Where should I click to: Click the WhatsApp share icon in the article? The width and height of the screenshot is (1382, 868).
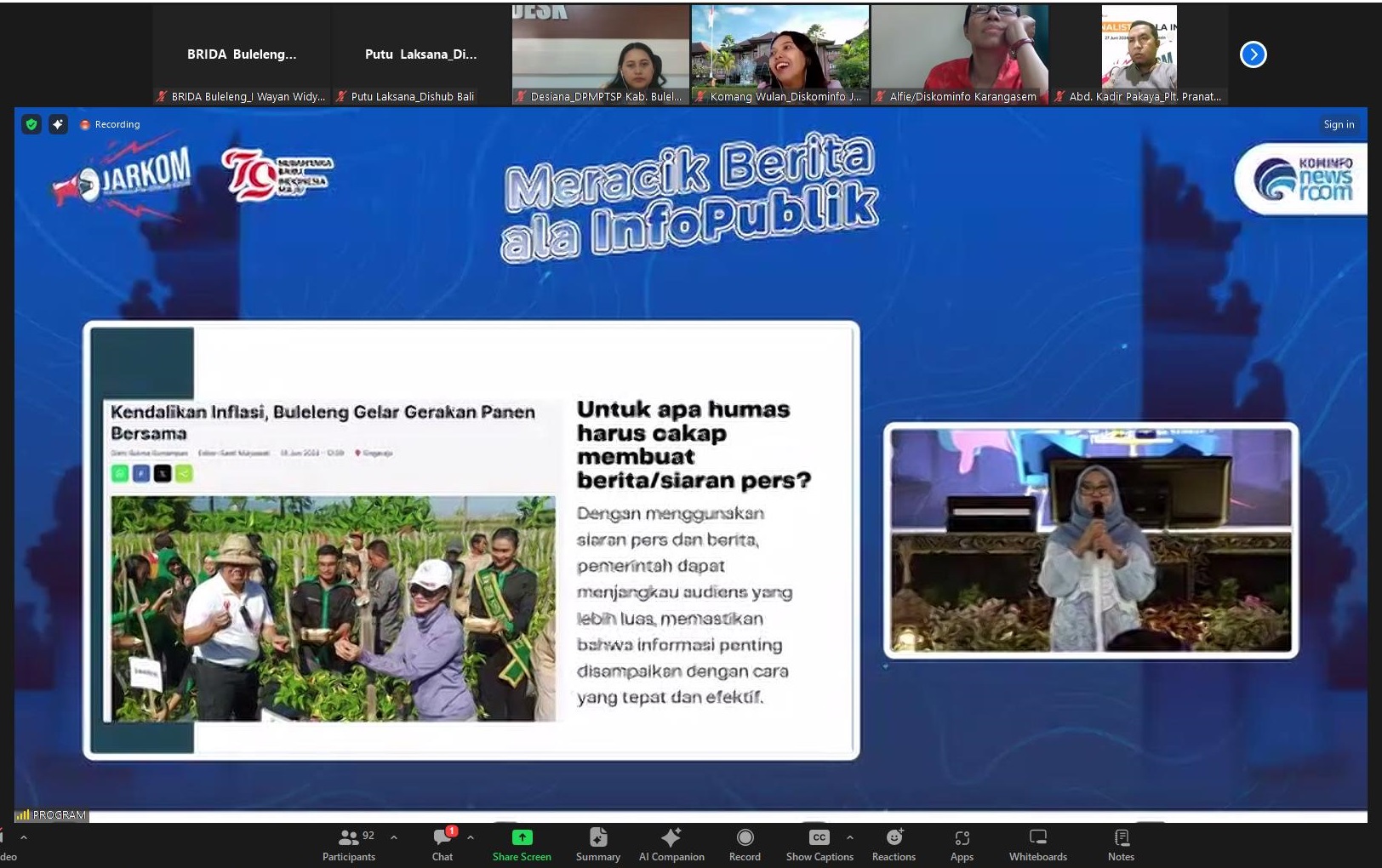tap(120, 473)
